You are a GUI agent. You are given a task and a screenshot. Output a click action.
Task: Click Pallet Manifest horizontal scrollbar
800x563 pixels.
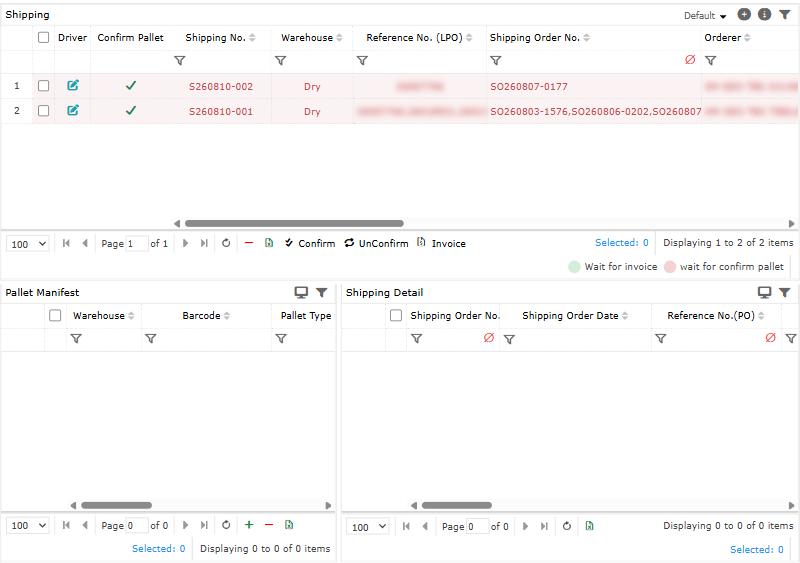point(116,505)
